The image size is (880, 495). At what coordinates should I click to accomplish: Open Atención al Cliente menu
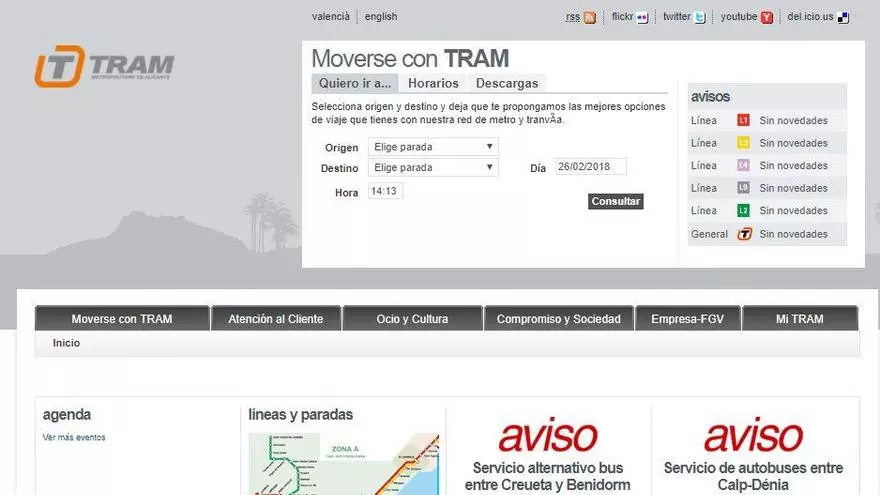275,319
